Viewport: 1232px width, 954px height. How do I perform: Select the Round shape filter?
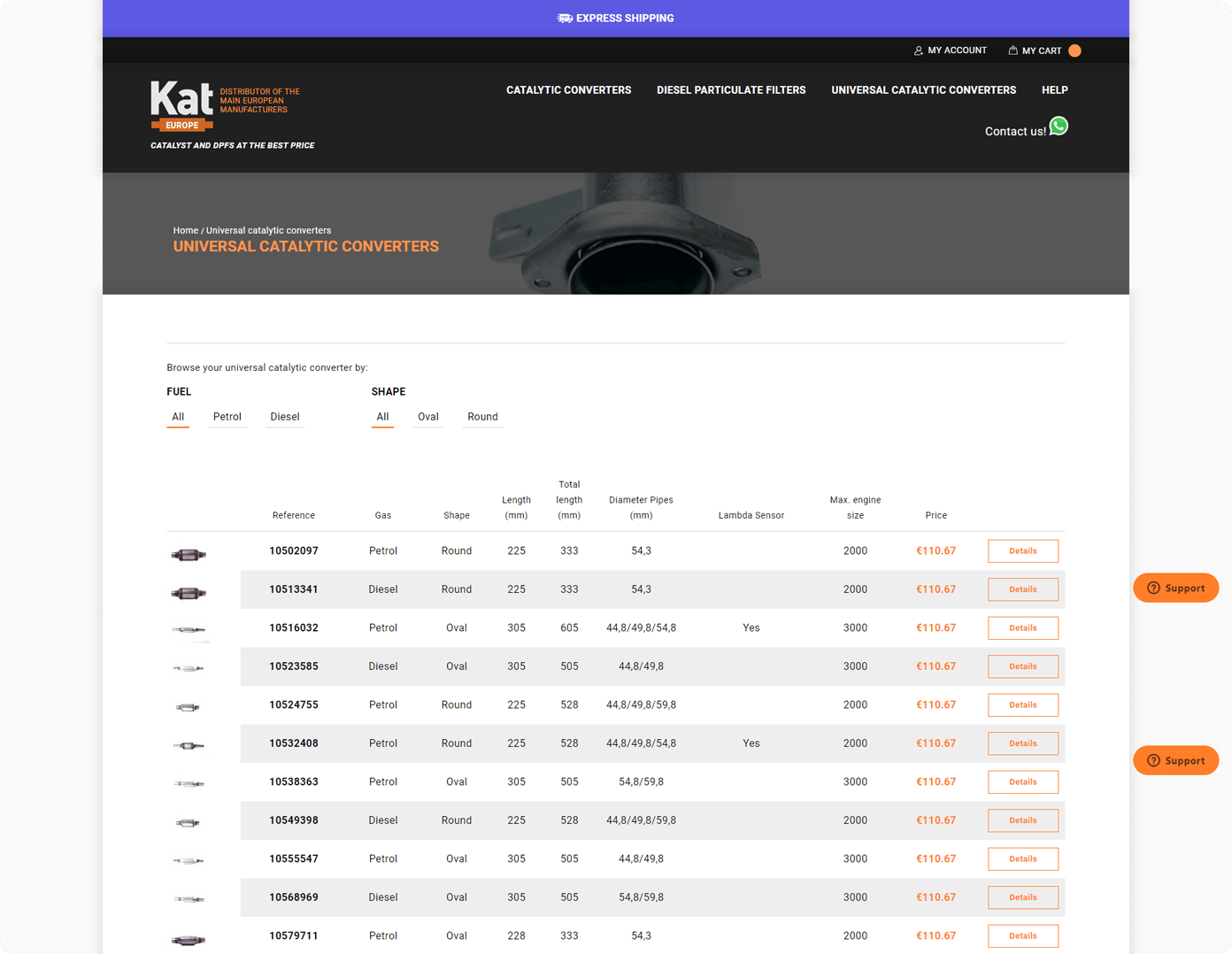click(x=482, y=416)
